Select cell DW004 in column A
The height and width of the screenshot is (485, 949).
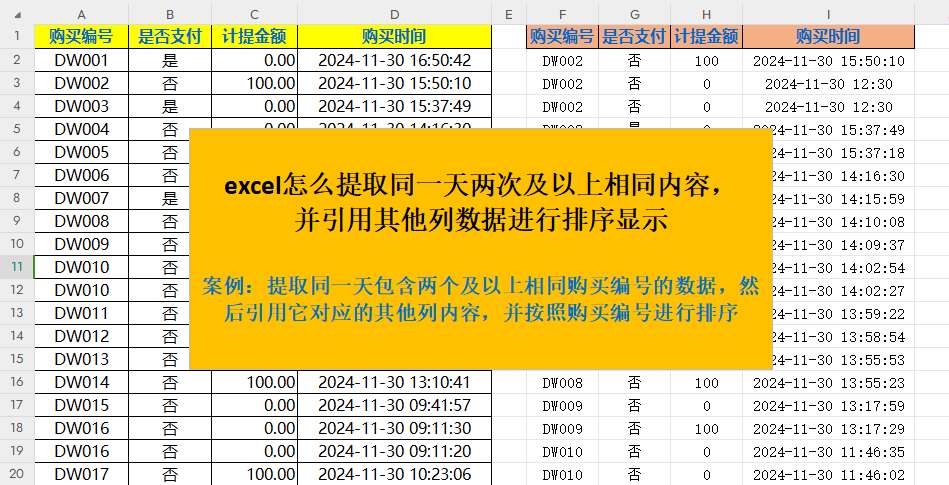click(x=82, y=129)
